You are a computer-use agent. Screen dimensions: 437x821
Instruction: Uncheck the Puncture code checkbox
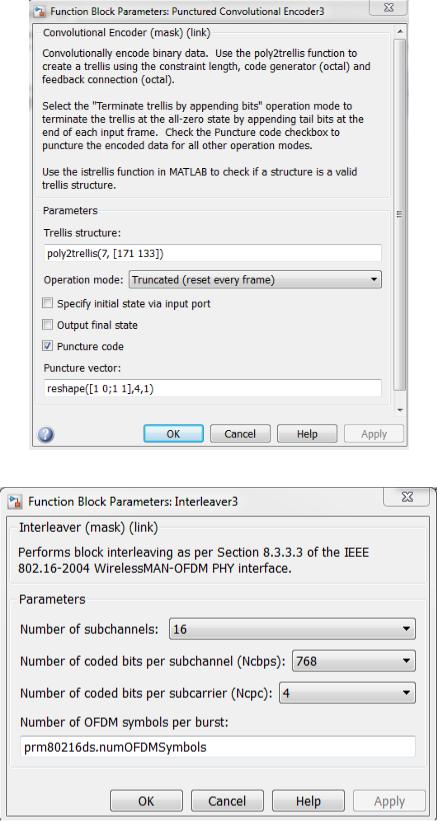click(48, 347)
